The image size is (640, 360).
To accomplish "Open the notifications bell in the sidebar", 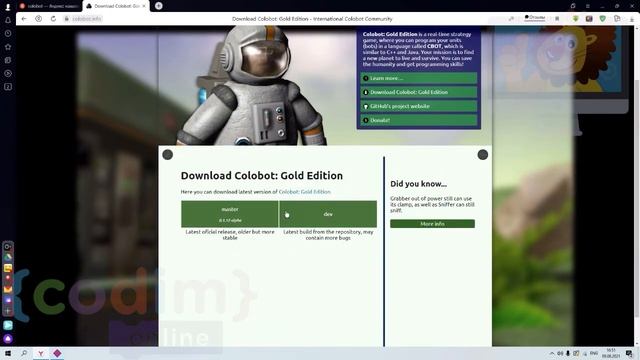I will 8,20.
